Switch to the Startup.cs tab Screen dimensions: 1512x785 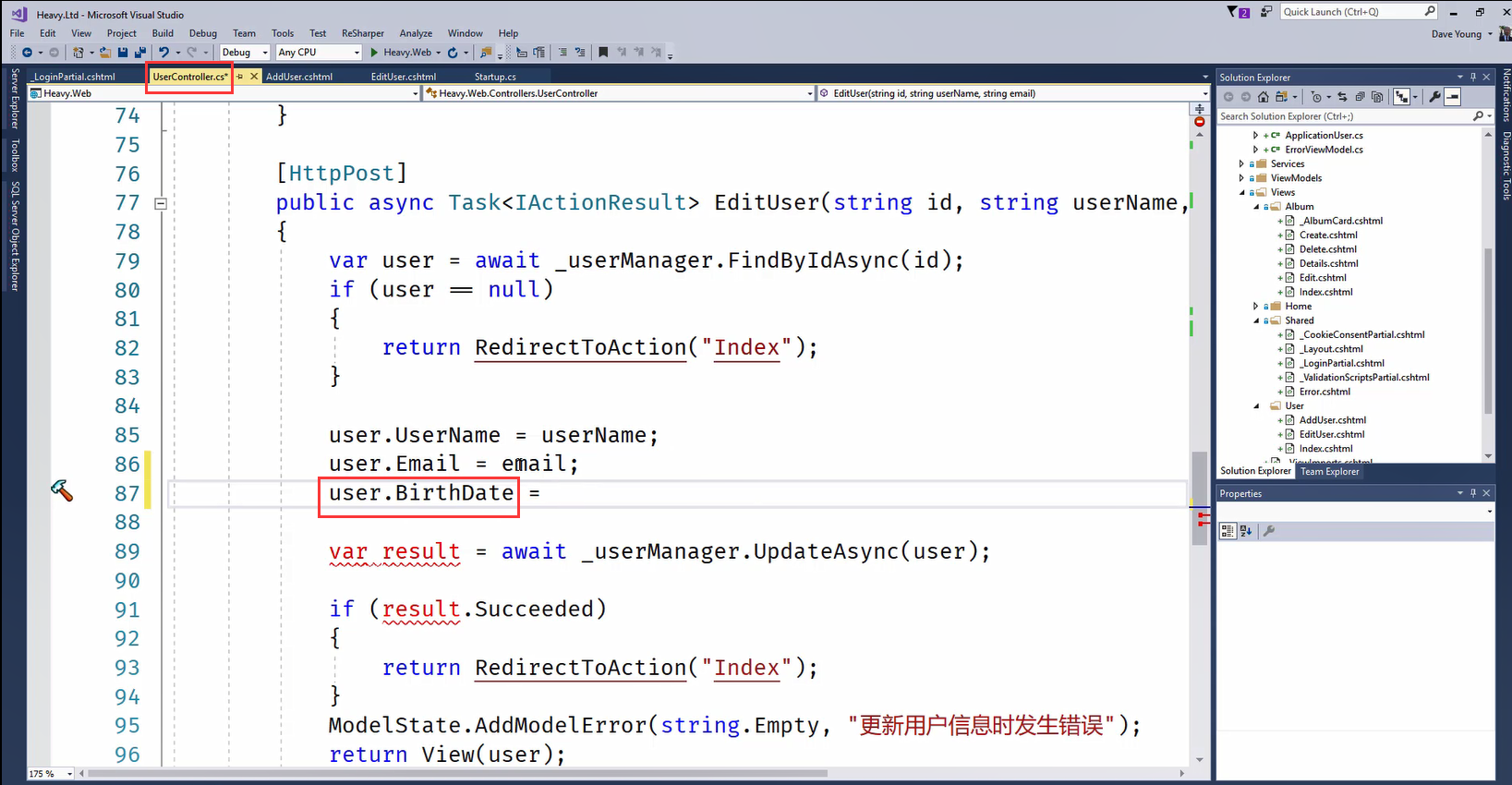(x=495, y=77)
